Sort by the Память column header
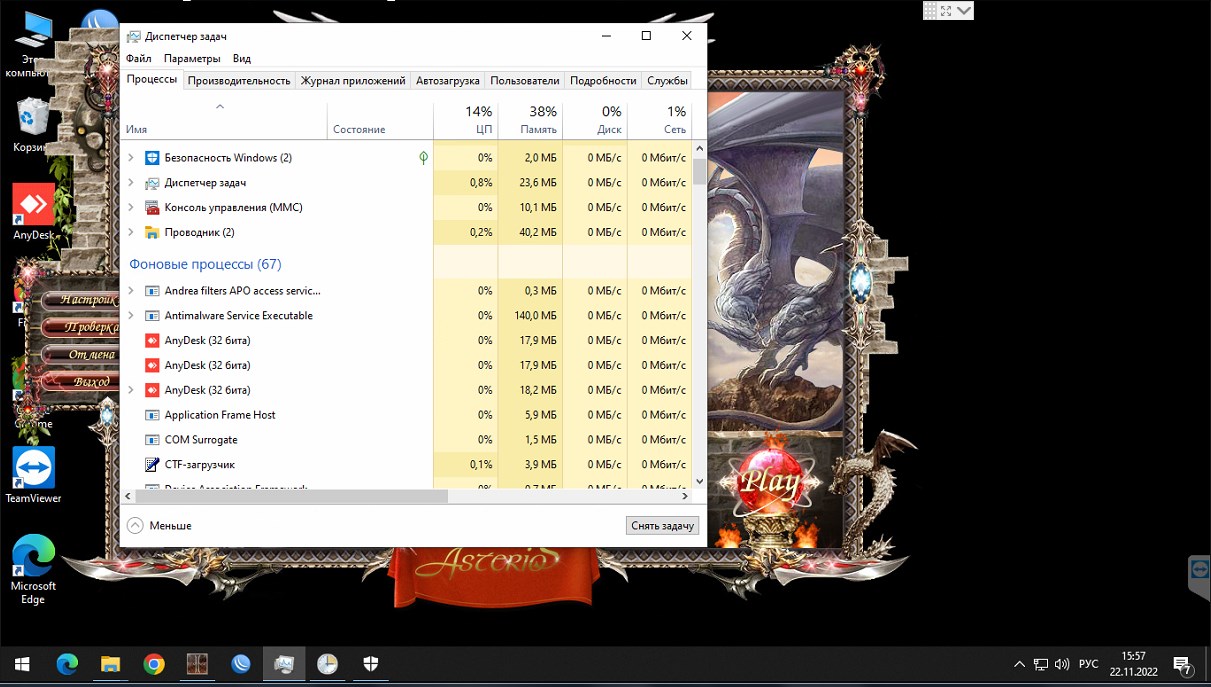 click(x=531, y=120)
